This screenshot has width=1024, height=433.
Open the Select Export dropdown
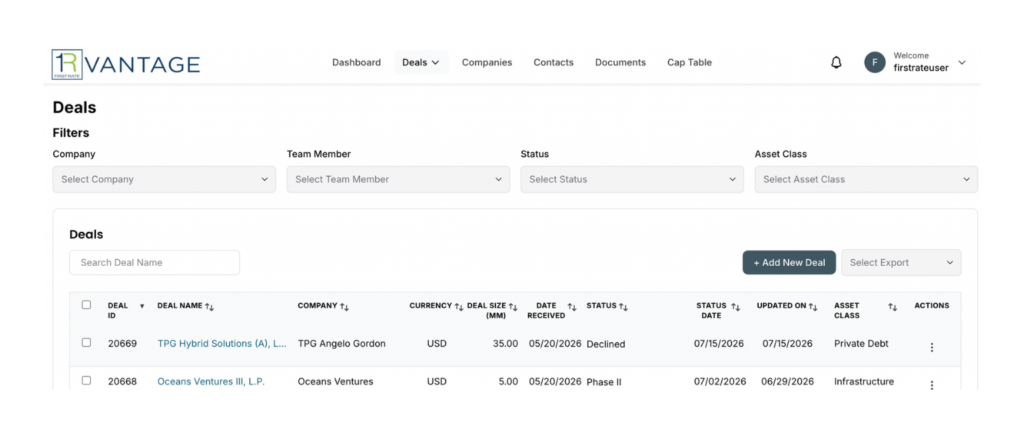tap(901, 263)
